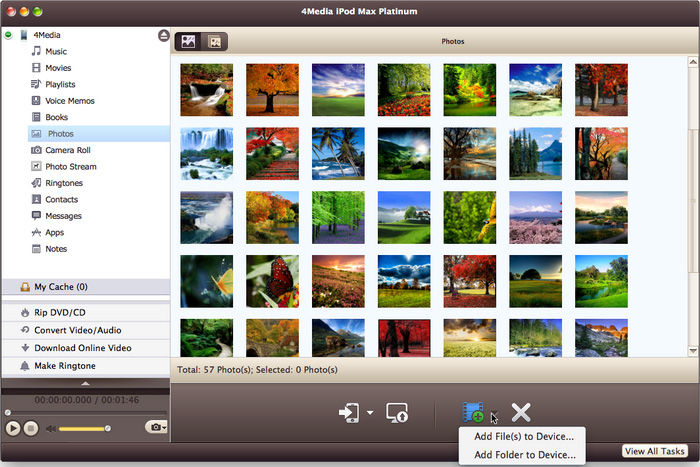Click the copy to computer icon
Screen dimensions: 700x467
tap(397, 412)
